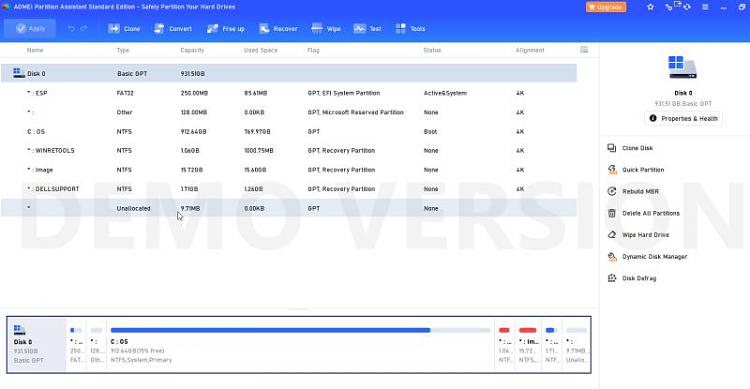The height and width of the screenshot is (389, 750).
Task: Open the Tools menu
Action: [410, 29]
